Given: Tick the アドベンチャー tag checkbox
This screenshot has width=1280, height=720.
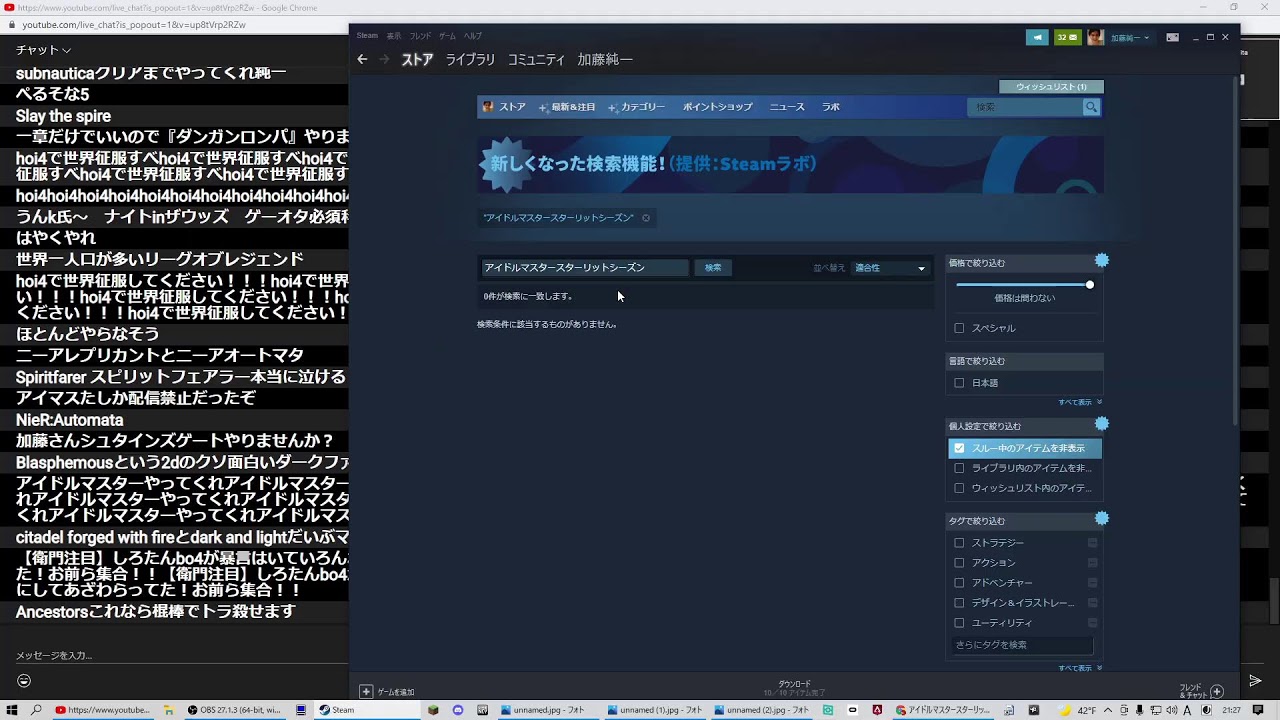Looking at the screenshot, I should pos(959,583).
